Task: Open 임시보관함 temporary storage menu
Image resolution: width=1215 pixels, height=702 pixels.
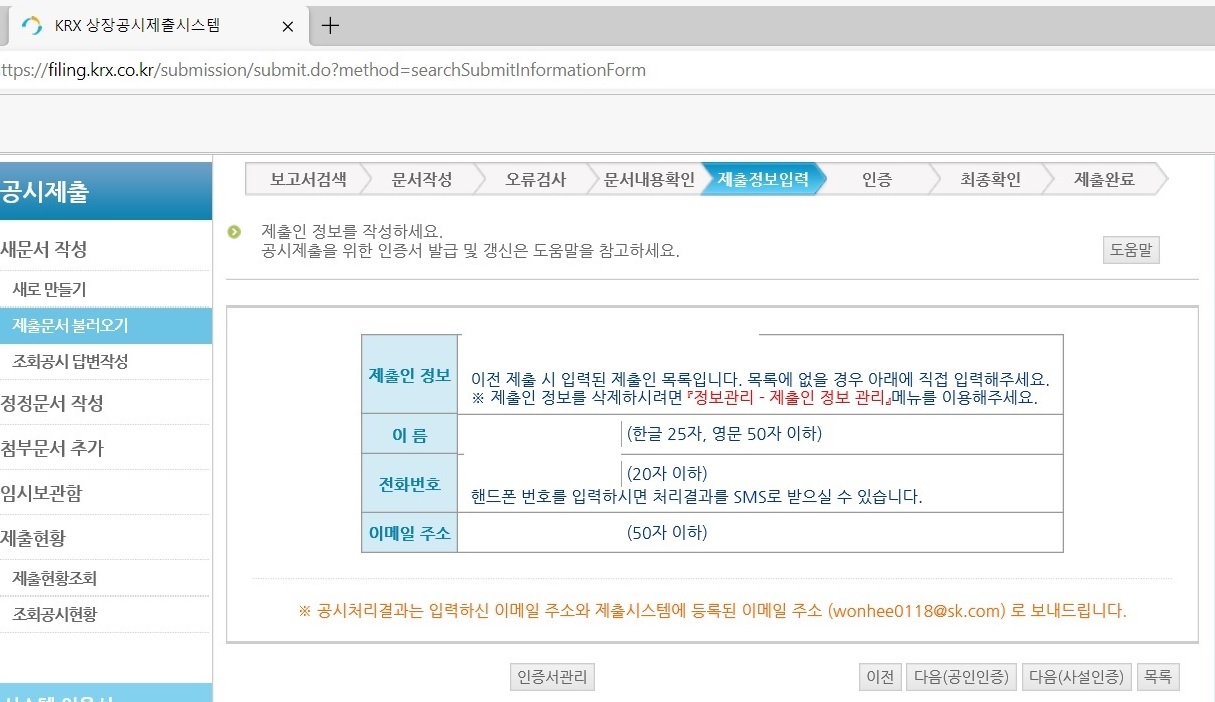Action: point(41,492)
